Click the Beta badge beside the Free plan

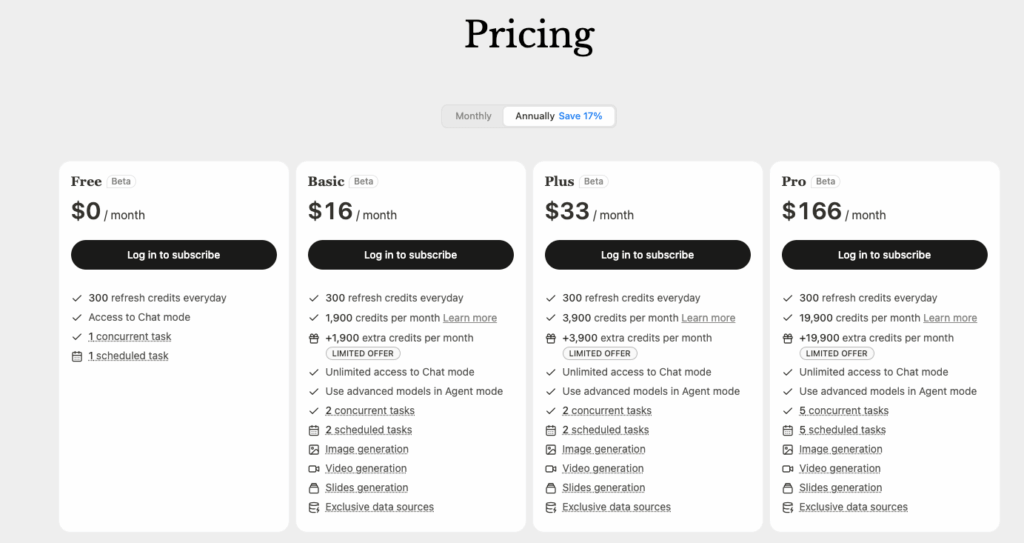121,182
